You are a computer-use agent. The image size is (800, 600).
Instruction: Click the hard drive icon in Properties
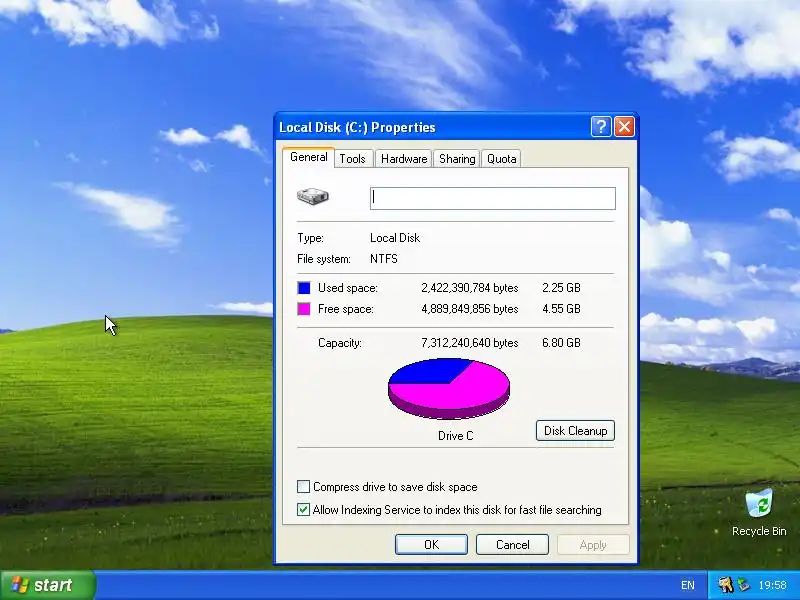313,196
